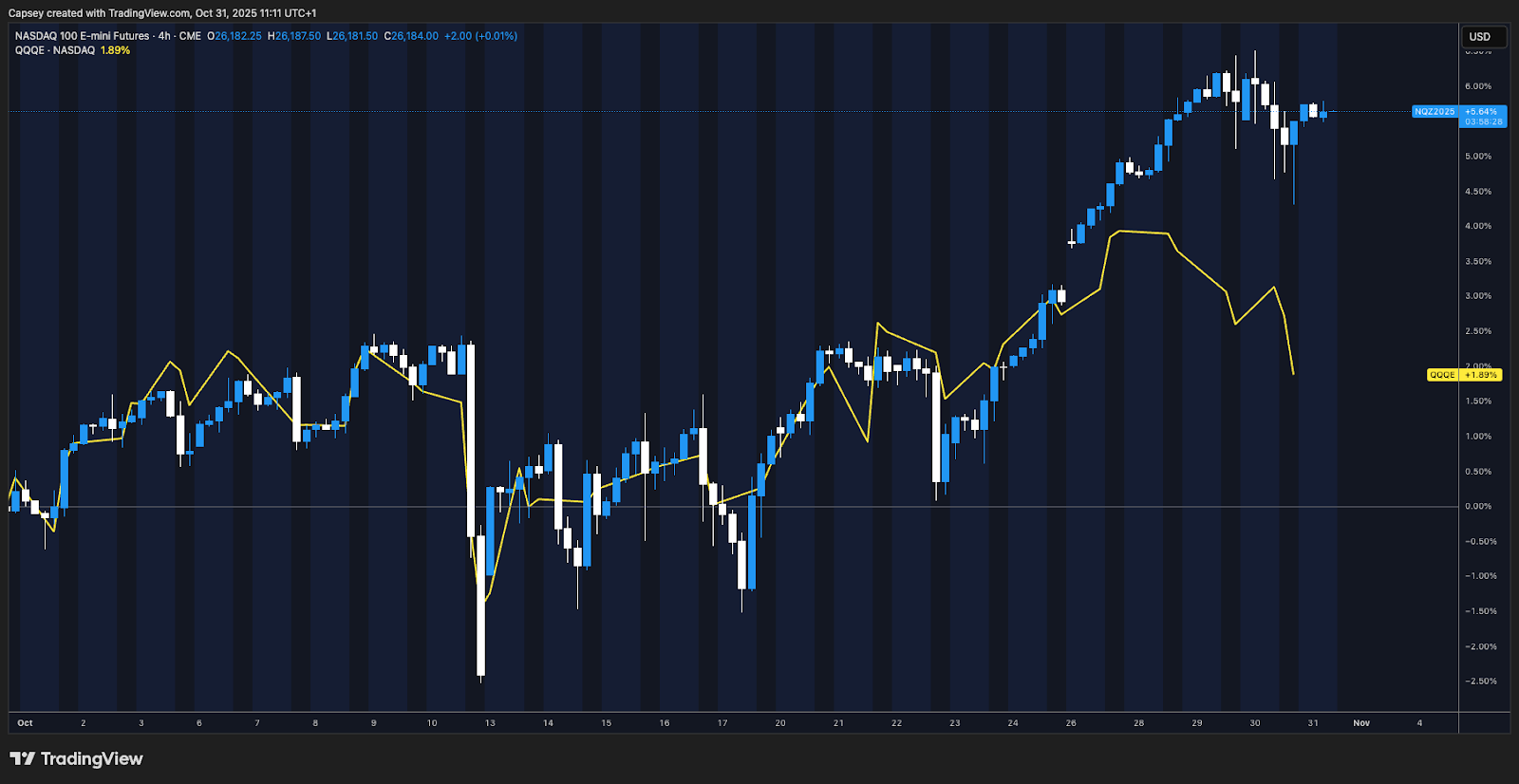Click the 20 date on time axis
Image resolution: width=1519 pixels, height=784 pixels.
click(780, 723)
